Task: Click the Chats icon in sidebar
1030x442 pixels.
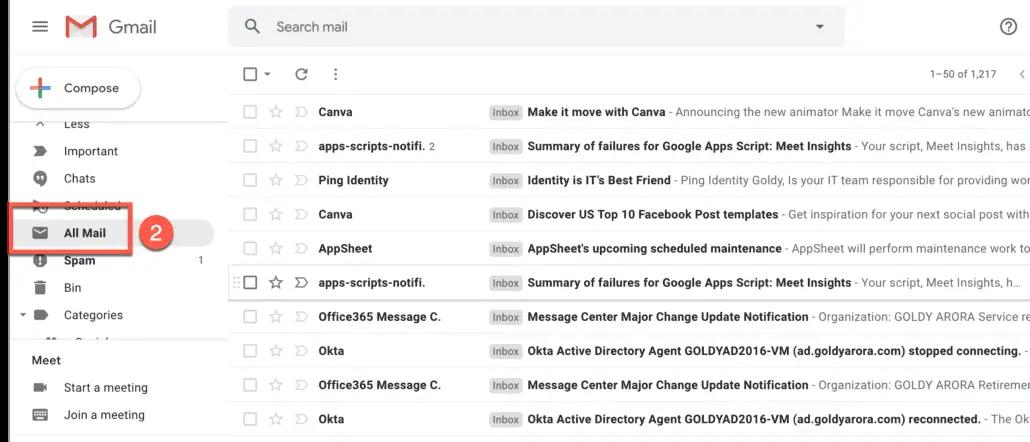Action: [x=40, y=179]
